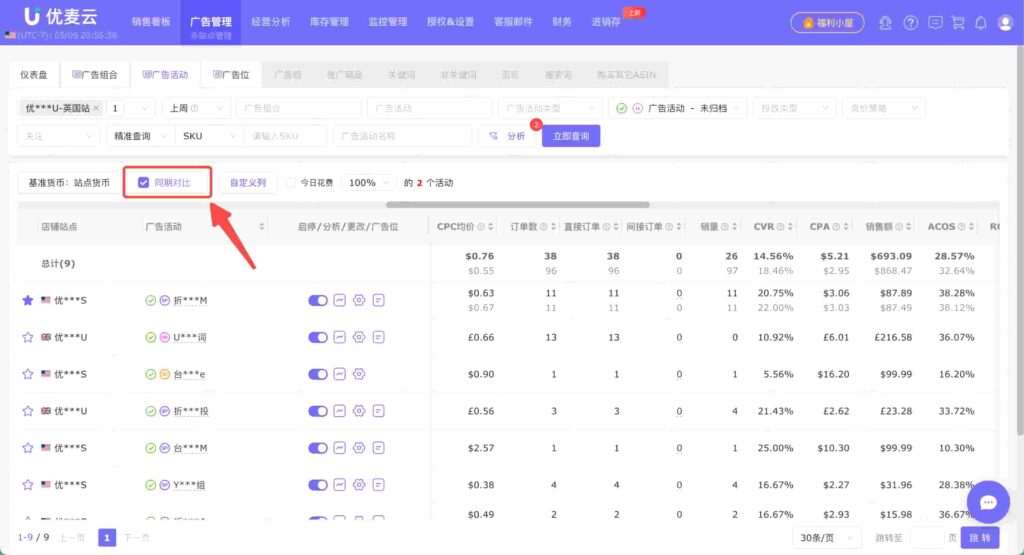Open settings gear for 台***e campaign
This screenshot has width=1024, height=555.
(359, 374)
